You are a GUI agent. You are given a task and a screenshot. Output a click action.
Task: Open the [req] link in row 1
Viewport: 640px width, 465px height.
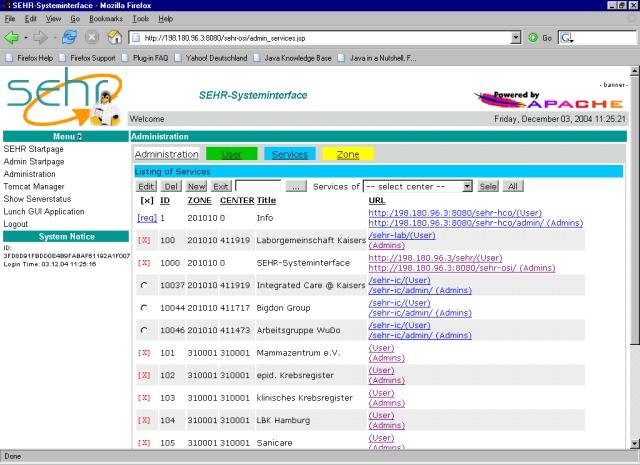147,218
